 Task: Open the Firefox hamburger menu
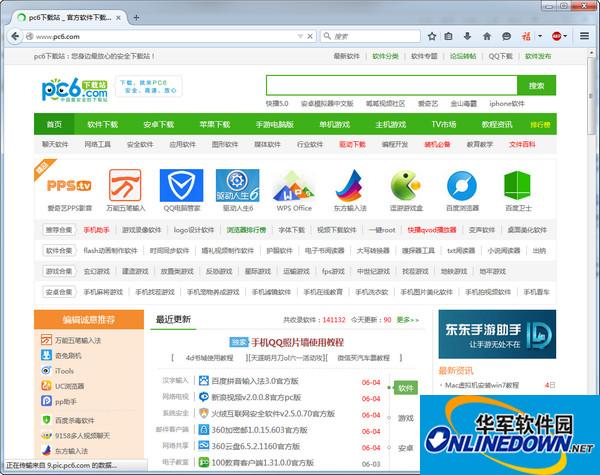tap(584, 36)
